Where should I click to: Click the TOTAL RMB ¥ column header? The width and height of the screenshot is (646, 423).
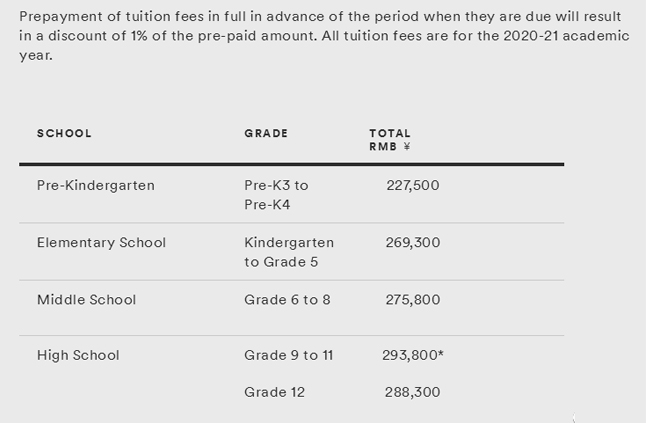390,140
